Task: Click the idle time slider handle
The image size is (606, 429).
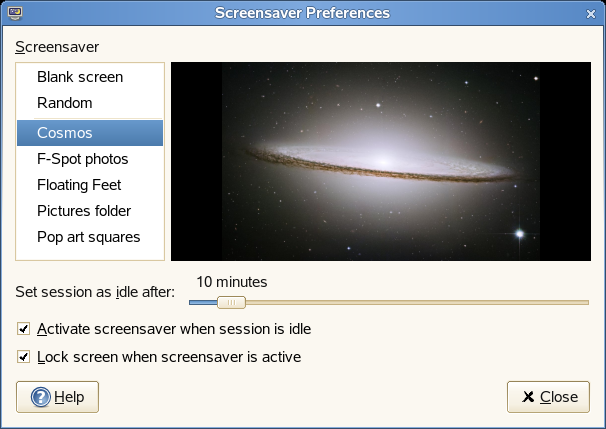Action: [231, 302]
